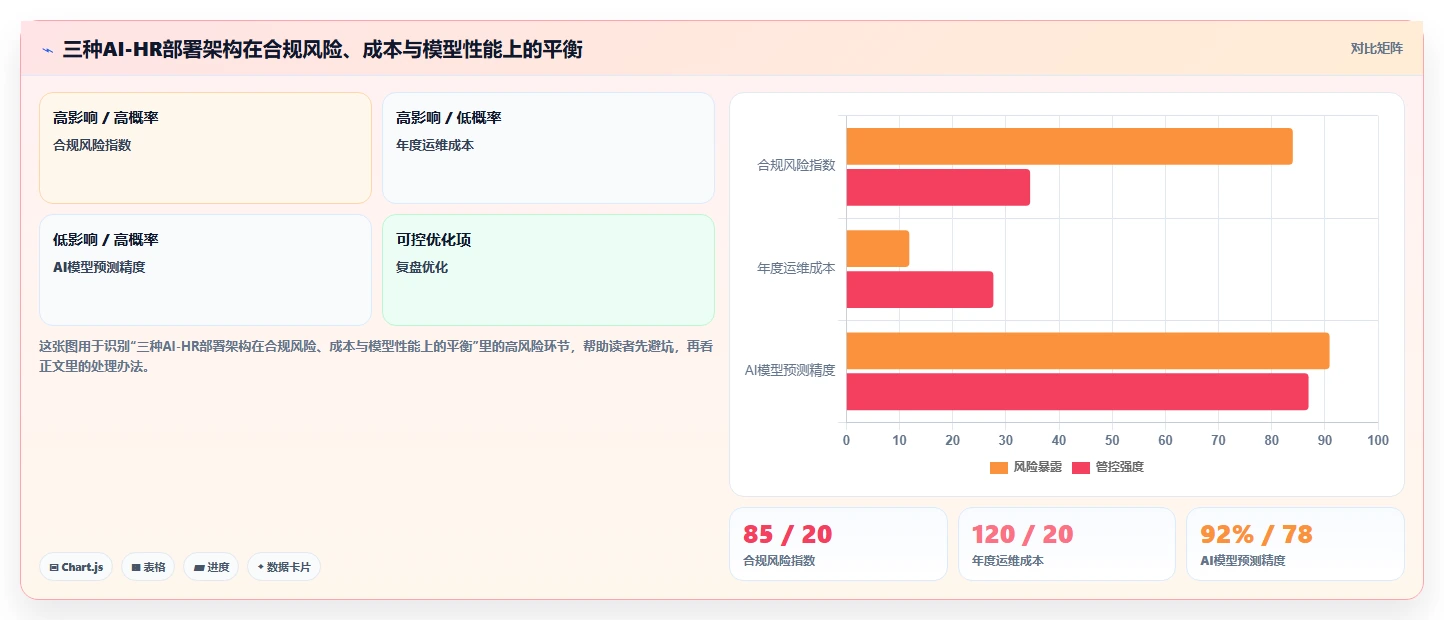Toggle the 风险暴露 legend orange swatch
Viewport: 1444px width, 620px height.
999,467
